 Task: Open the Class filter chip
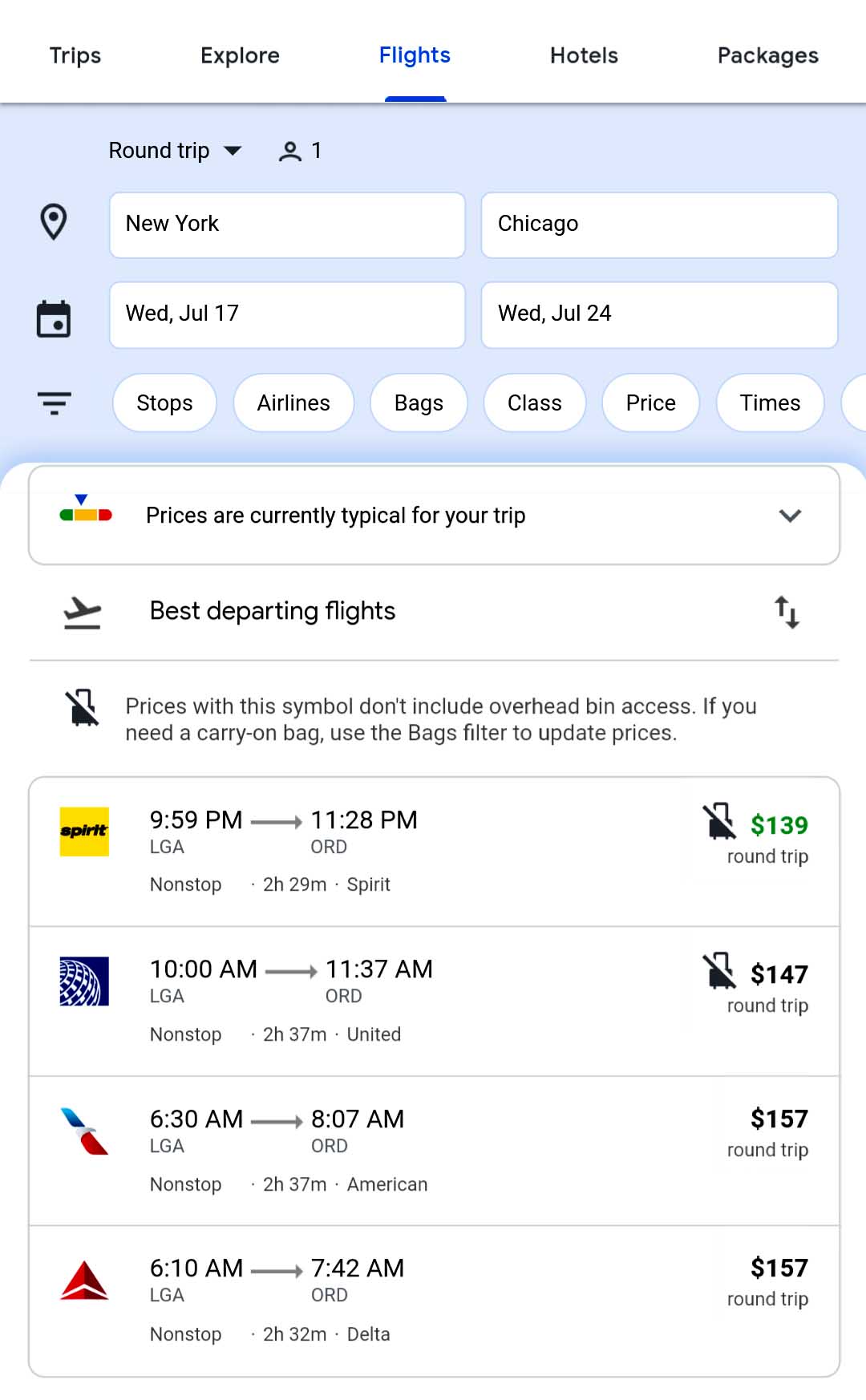click(534, 403)
